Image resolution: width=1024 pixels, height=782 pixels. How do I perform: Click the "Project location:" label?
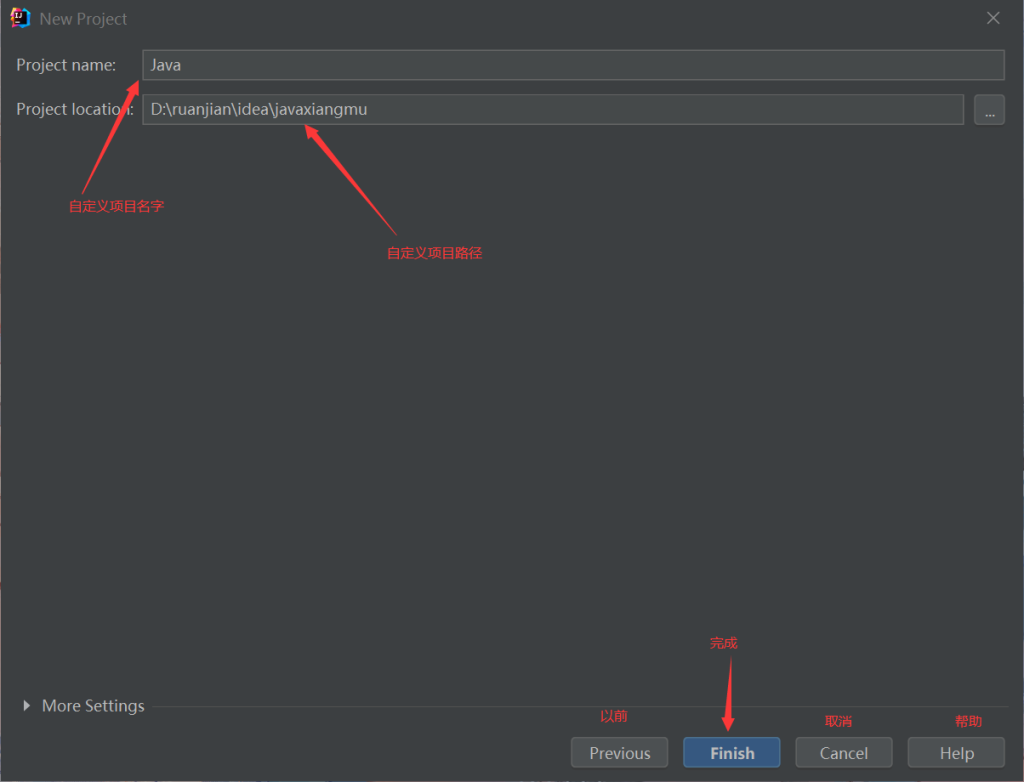coord(74,109)
